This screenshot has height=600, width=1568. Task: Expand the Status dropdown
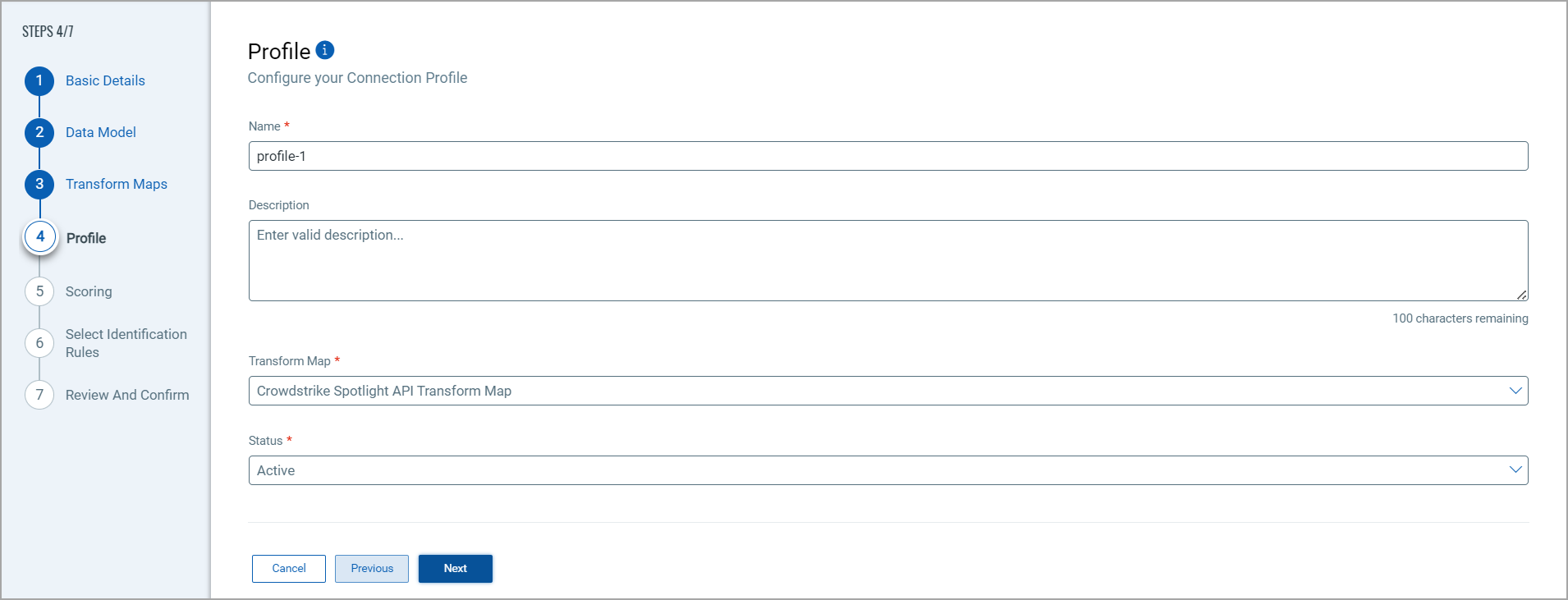(887, 470)
